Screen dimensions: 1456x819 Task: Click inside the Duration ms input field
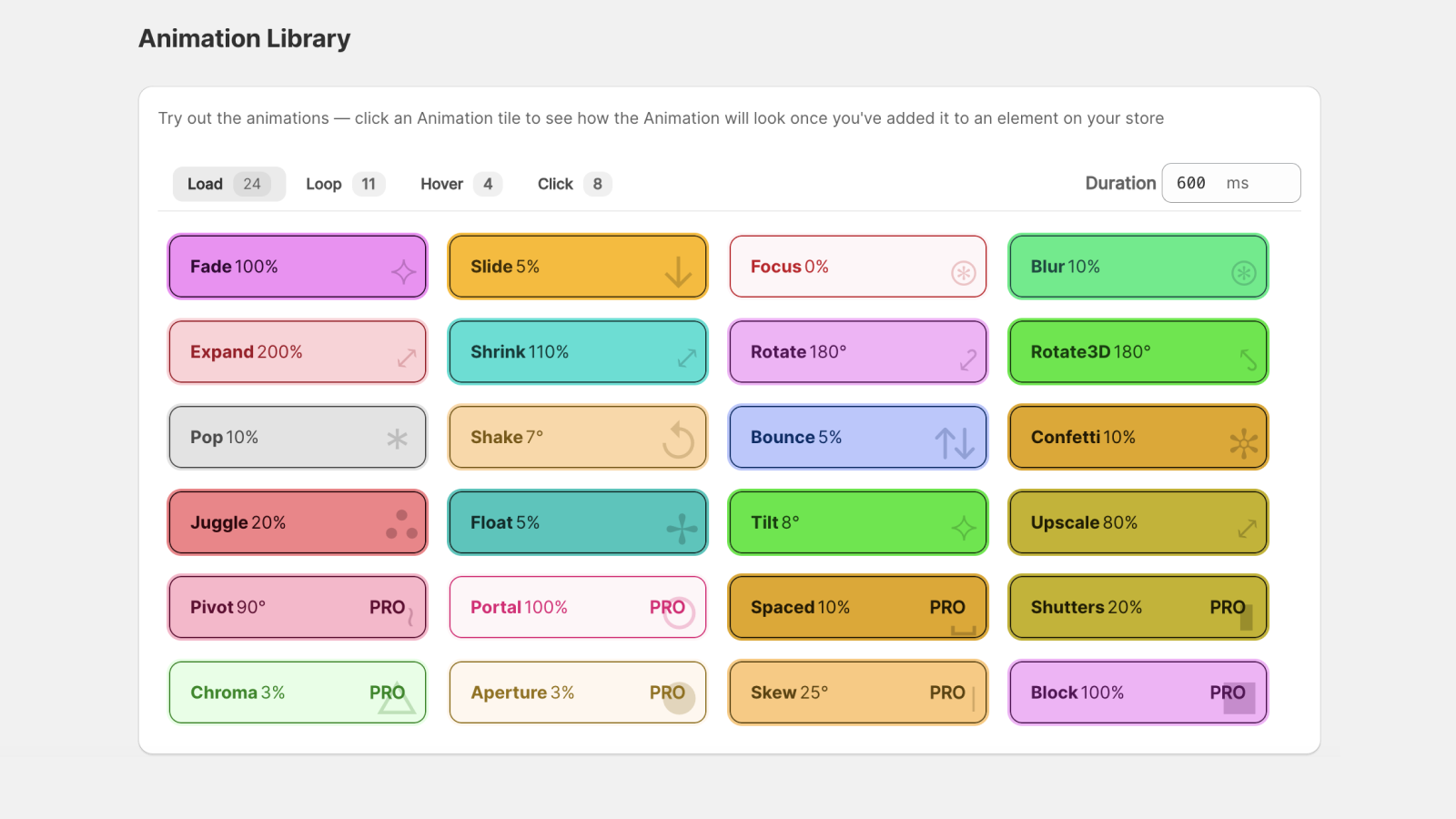[x=1219, y=183]
